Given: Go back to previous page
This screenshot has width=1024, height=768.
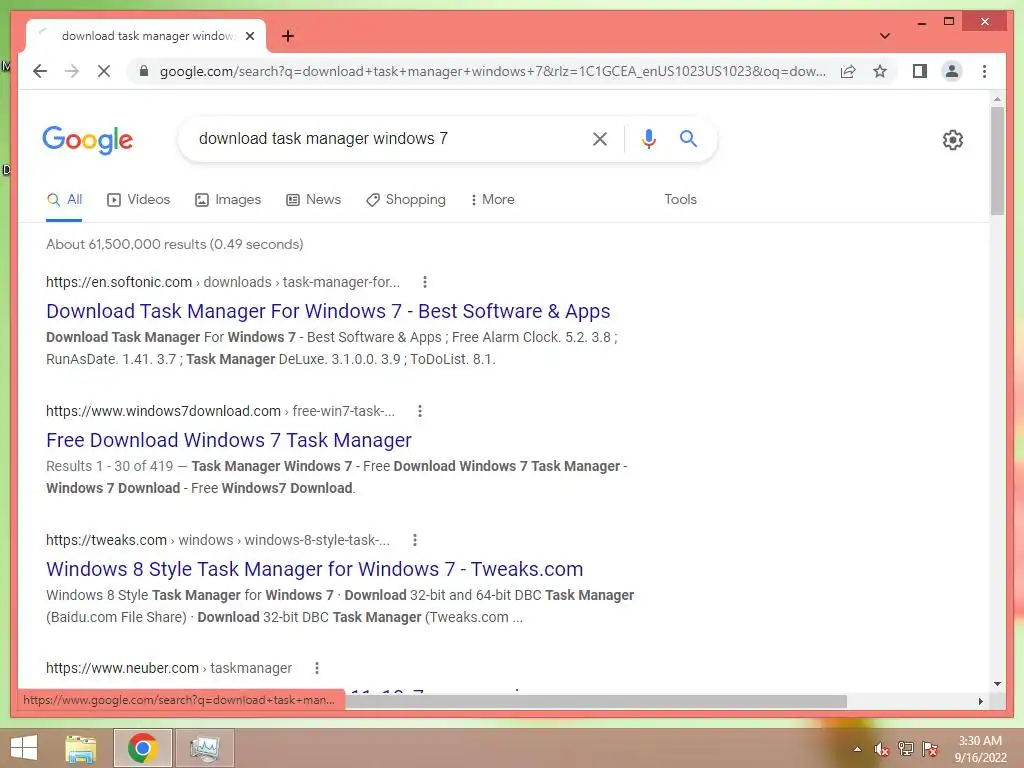Looking at the screenshot, I should pyautogui.click(x=40, y=71).
